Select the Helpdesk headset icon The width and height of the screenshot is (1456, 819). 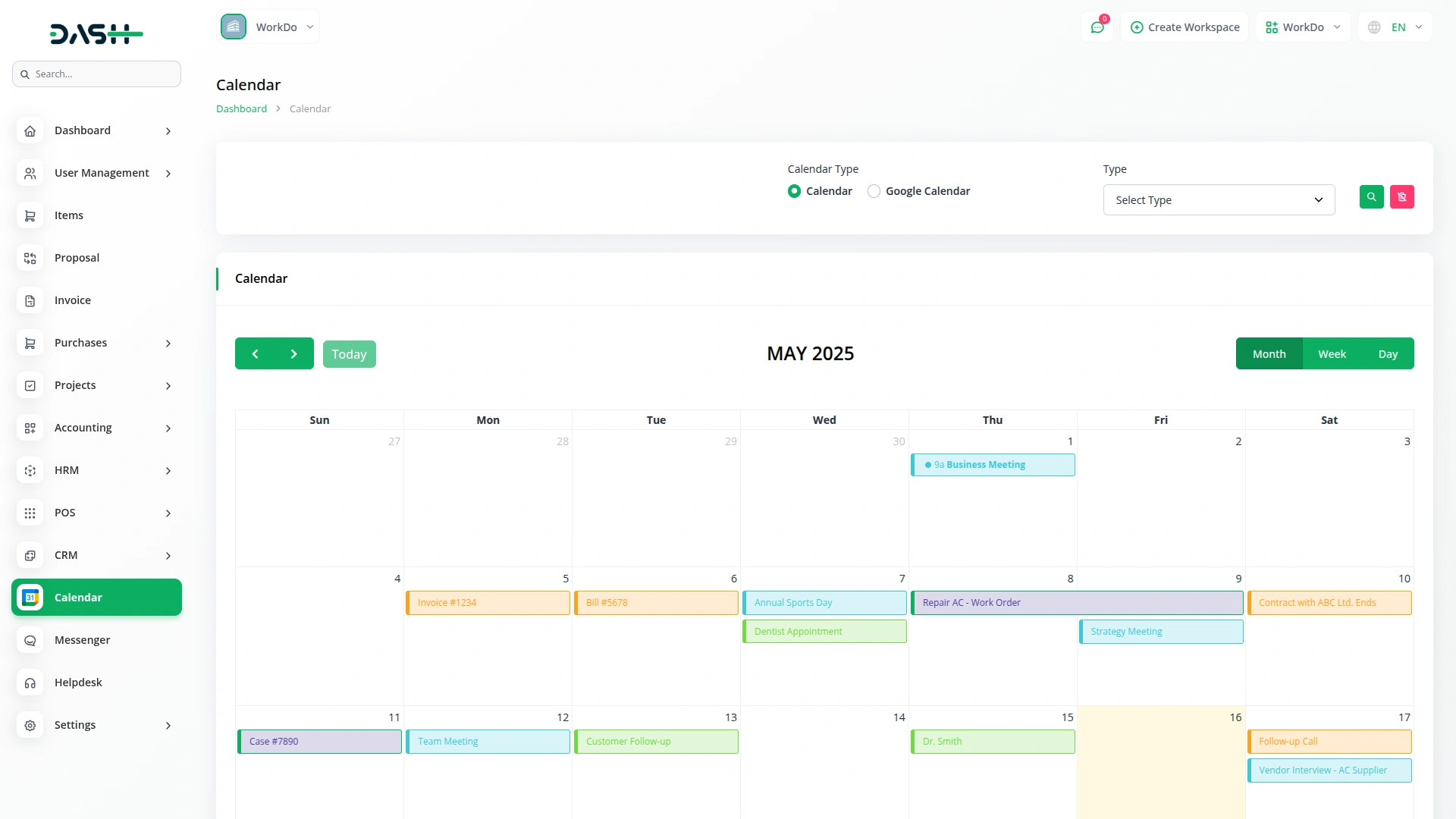point(30,683)
